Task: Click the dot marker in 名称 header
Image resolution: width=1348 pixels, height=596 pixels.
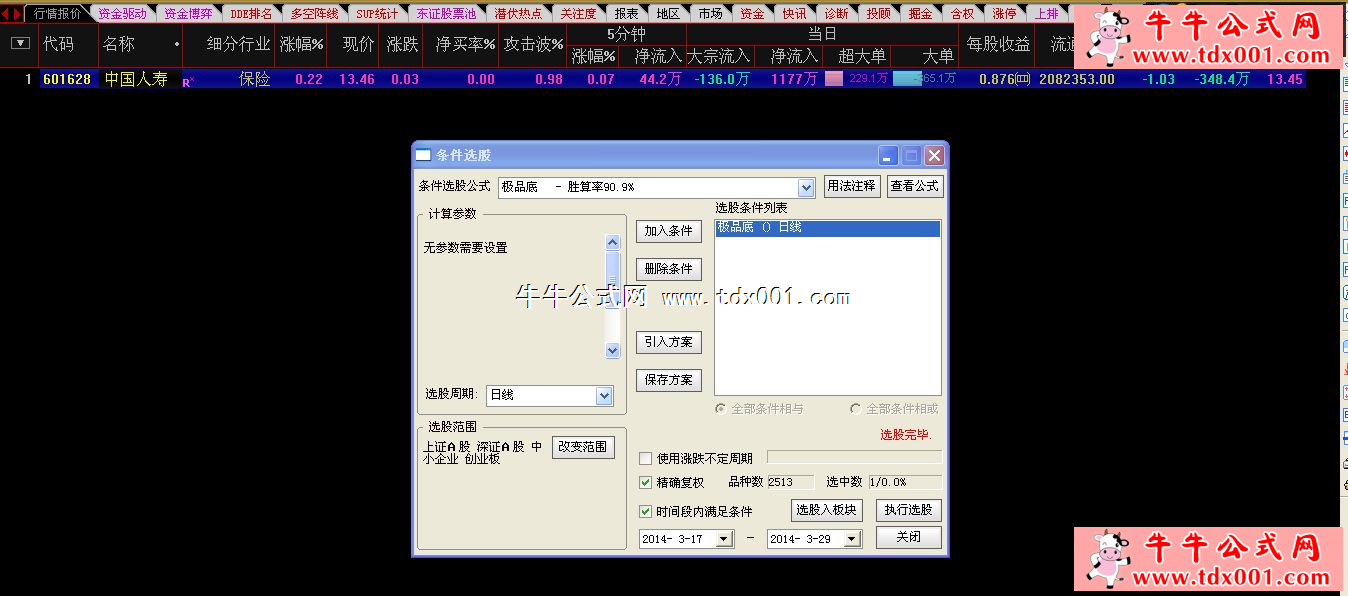Action: pos(177,45)
